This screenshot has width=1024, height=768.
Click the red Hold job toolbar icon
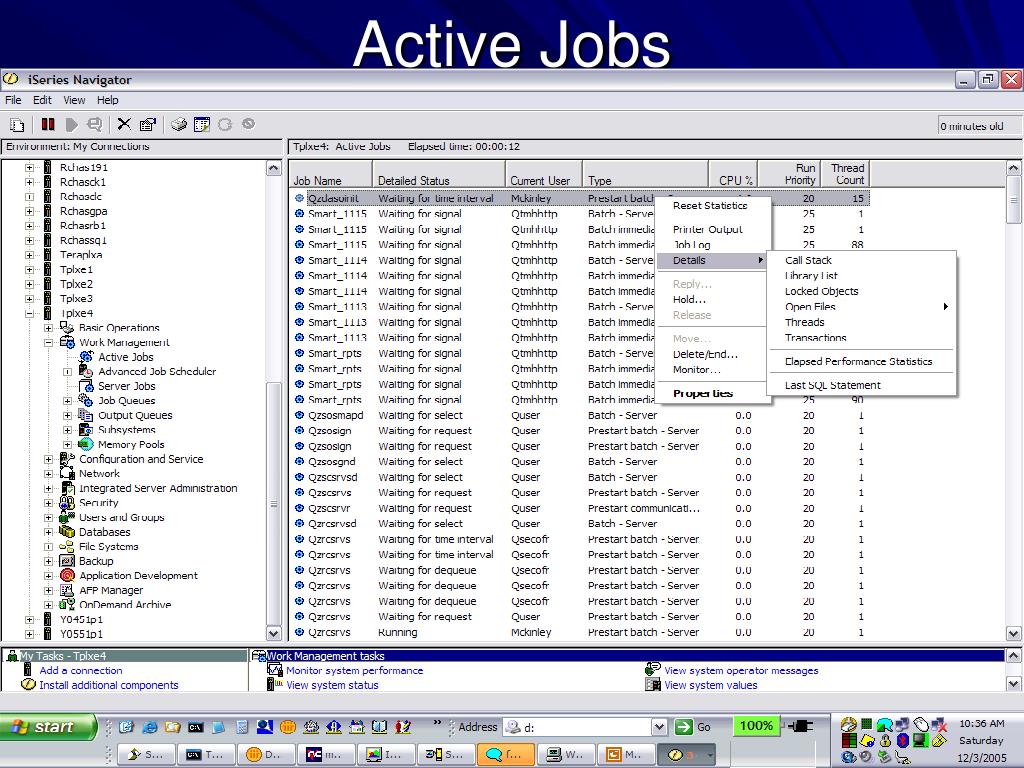[48, 124]
